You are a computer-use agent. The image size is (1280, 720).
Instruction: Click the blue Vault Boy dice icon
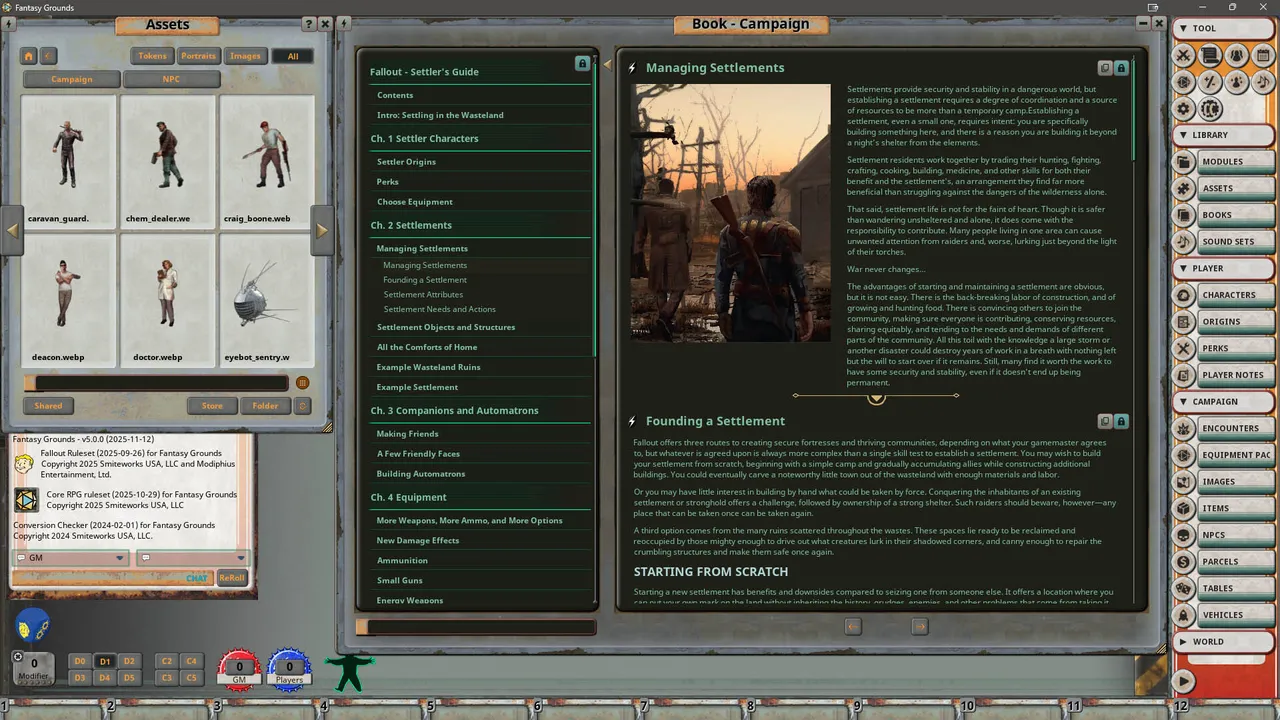(x=32, y=626)
